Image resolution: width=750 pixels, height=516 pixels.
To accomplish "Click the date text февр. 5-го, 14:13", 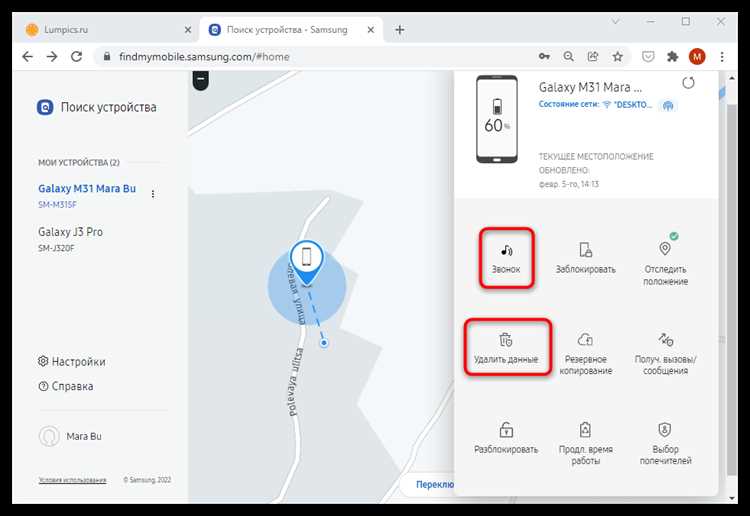I will (569, 184).
